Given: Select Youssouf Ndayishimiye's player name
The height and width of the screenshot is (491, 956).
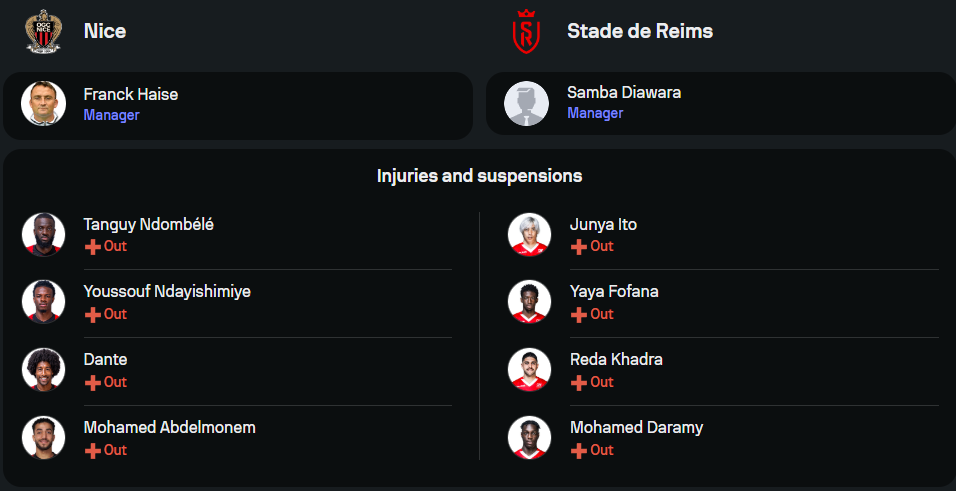Looking at the screenshot, I should [x=167, y=292].
